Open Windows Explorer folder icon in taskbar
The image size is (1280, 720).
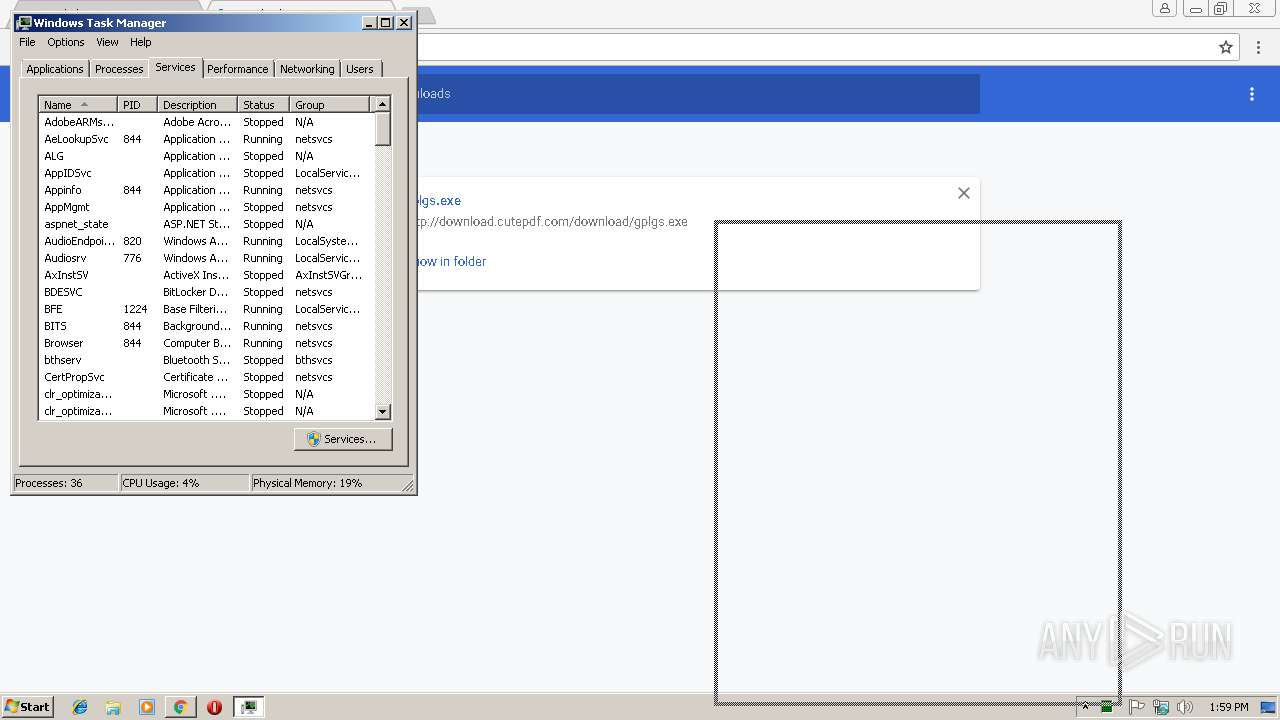tap(113, 707)
